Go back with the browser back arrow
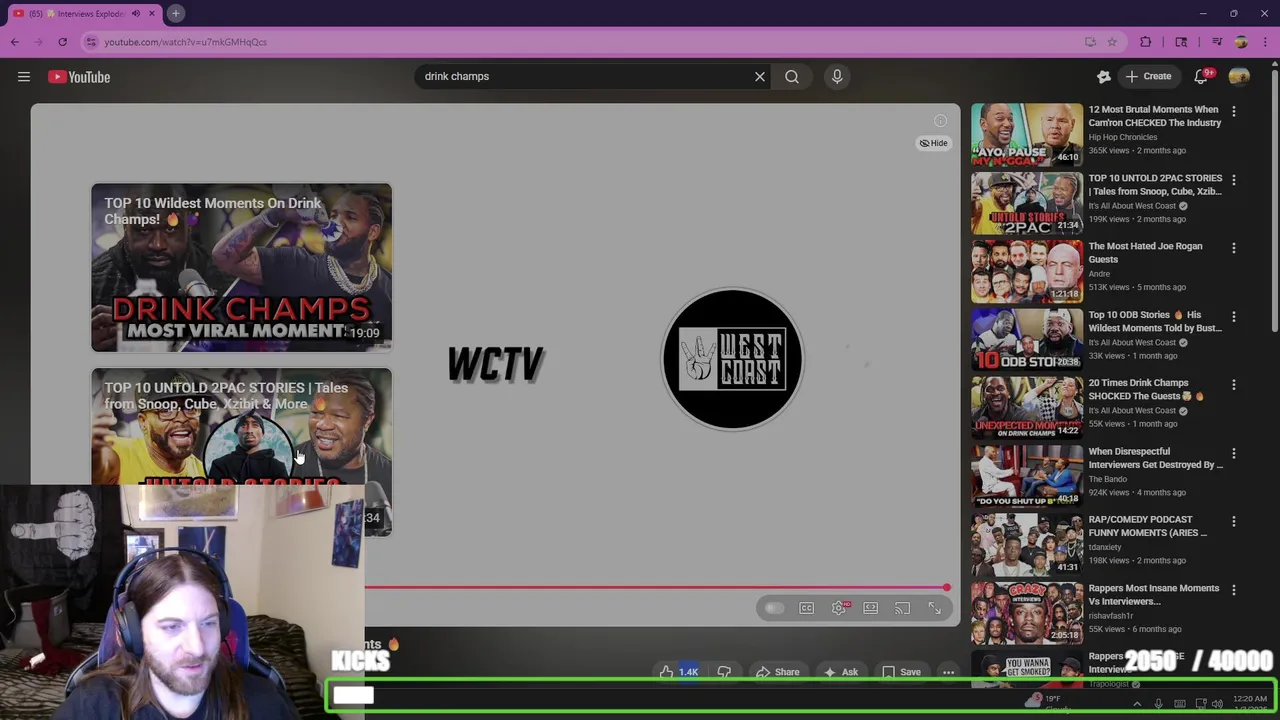This screenshot has width=1280, height=720. [x=15, y=42]
